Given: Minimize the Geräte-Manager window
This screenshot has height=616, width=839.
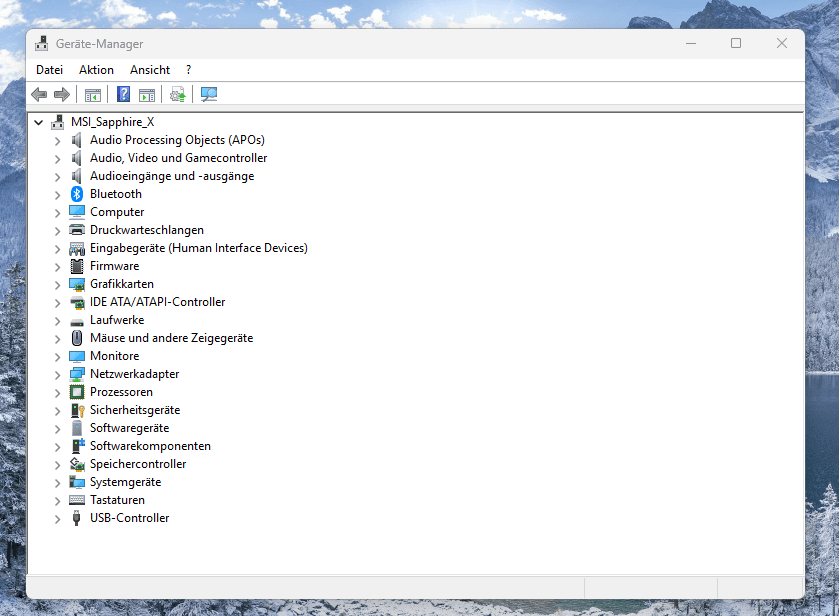Looking at the screenshot, I should [x=691, y=43].
